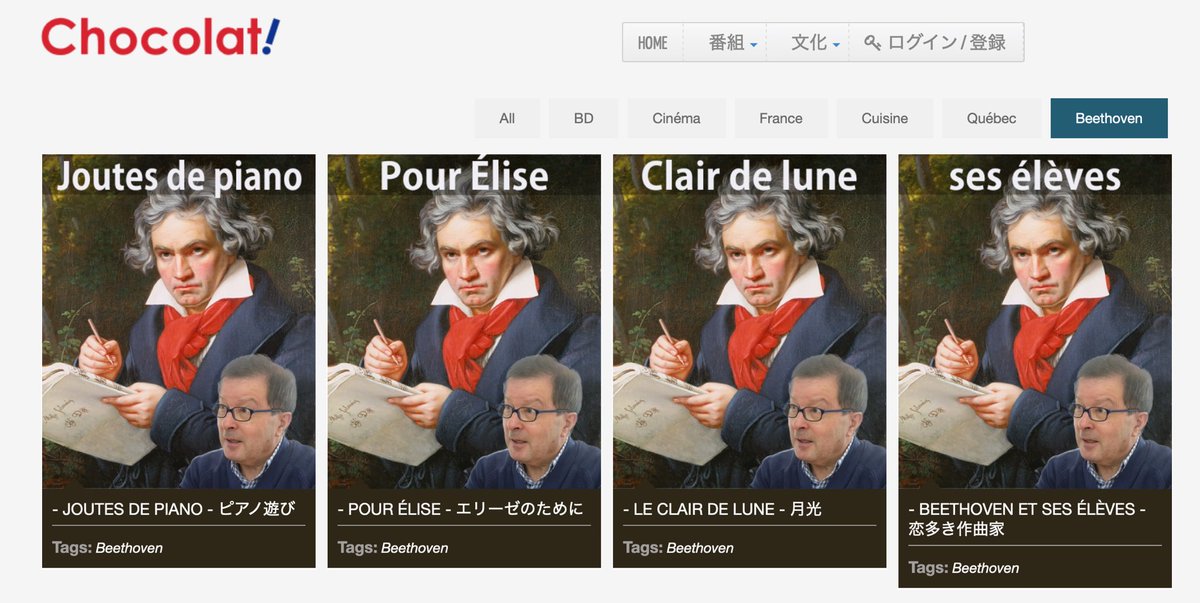Open the HOME navigation item
This screenshot has width=1200, height=603.
(653, 43)
